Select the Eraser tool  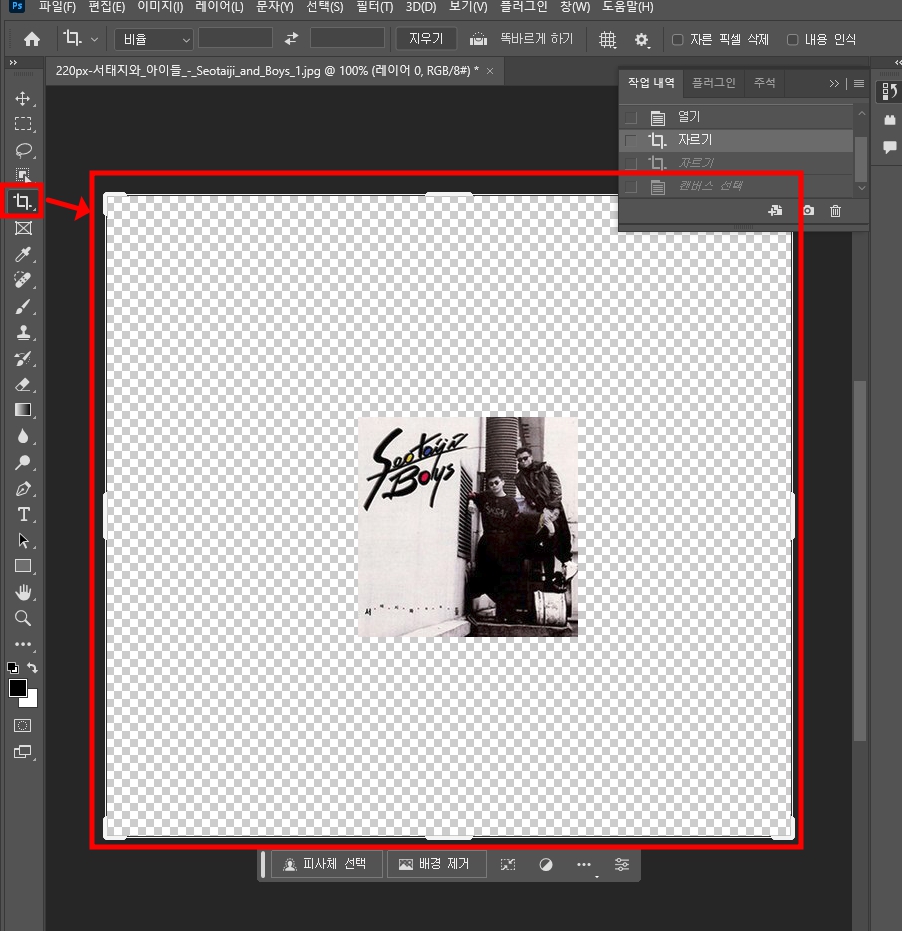(23, 384)
